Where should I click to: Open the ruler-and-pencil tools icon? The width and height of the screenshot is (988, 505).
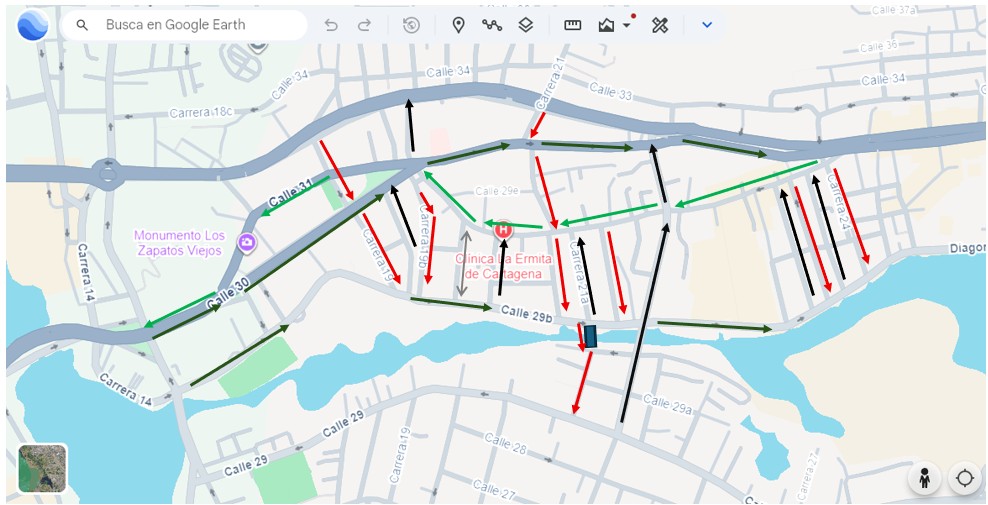click(x=660, y=25)
